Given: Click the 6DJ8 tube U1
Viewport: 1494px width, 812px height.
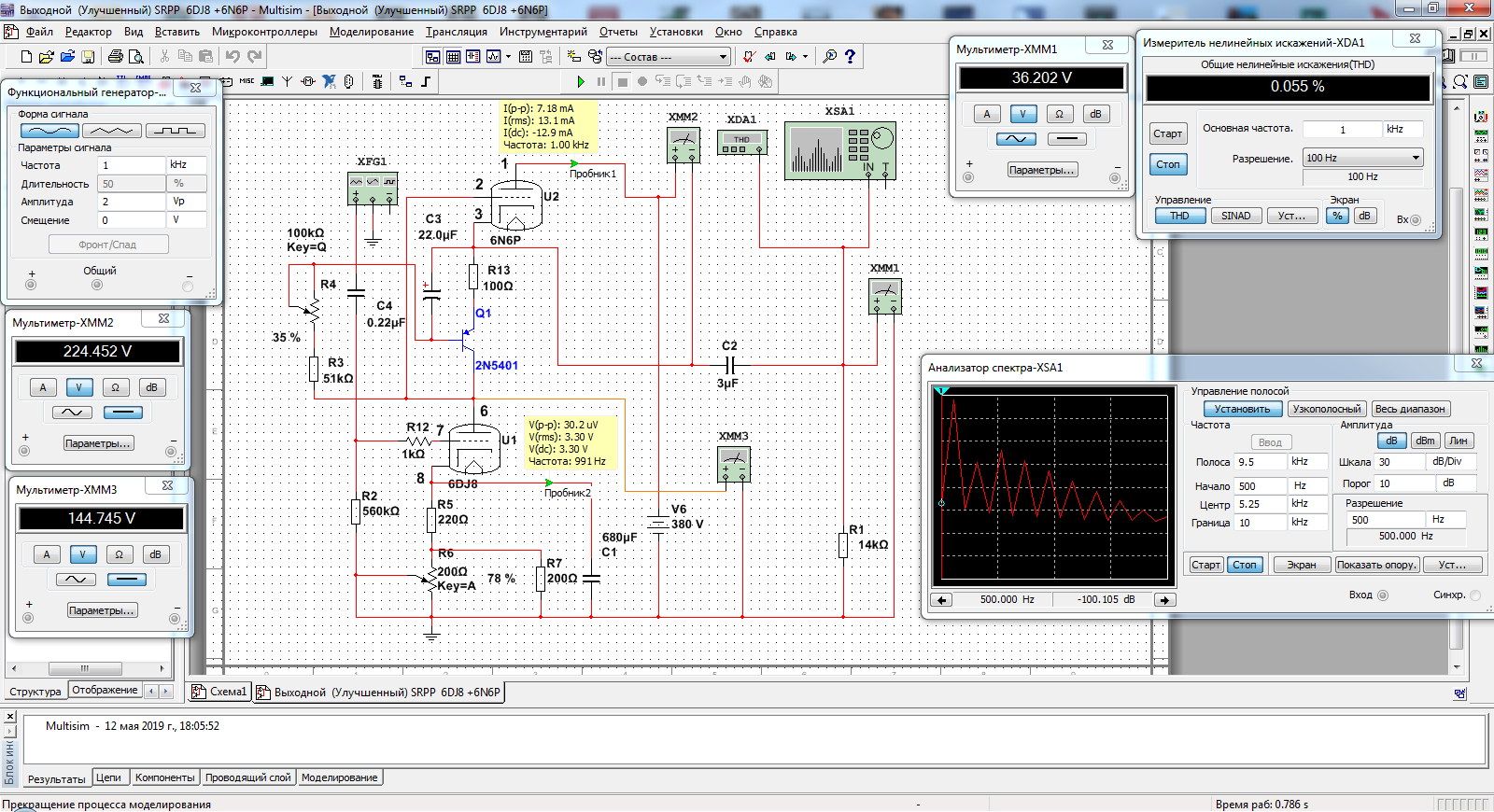Looking at the screenshot, I should point(474,449).
